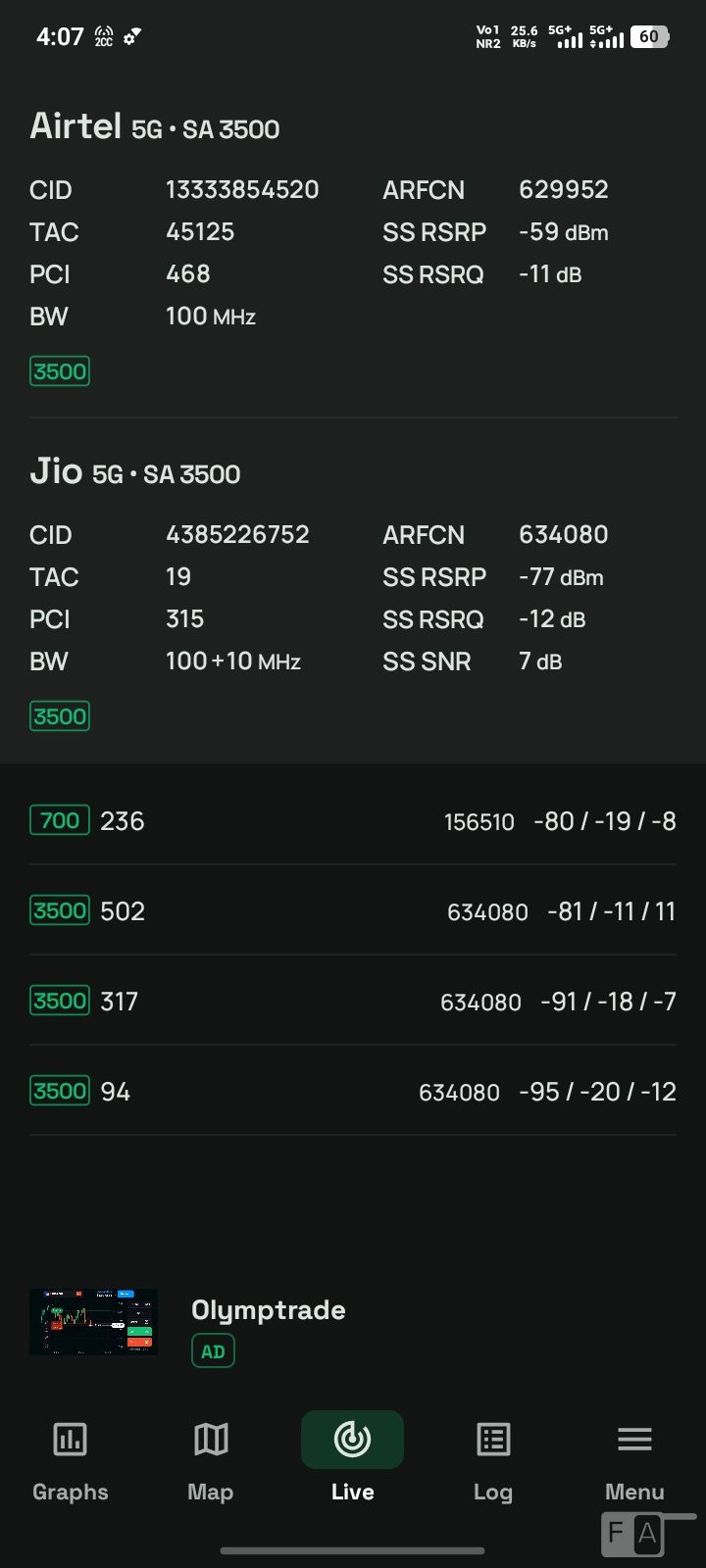Screen dimensions: 706x1568
Task: Select neighbor cell row PCI 94
Action: 353,1091
